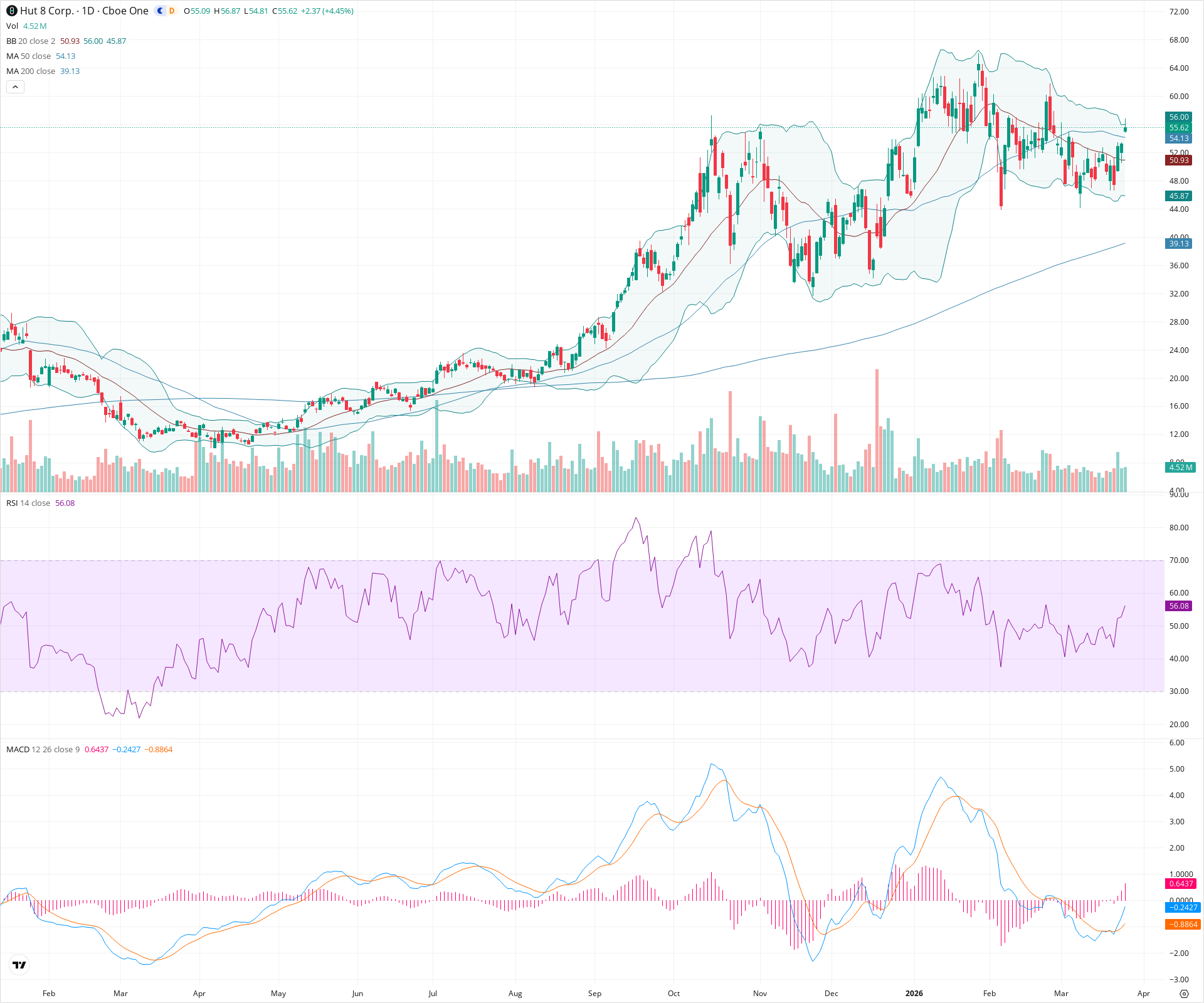
Task: Toggle the MA 200 indicator off
Action: tap(14, 71)
